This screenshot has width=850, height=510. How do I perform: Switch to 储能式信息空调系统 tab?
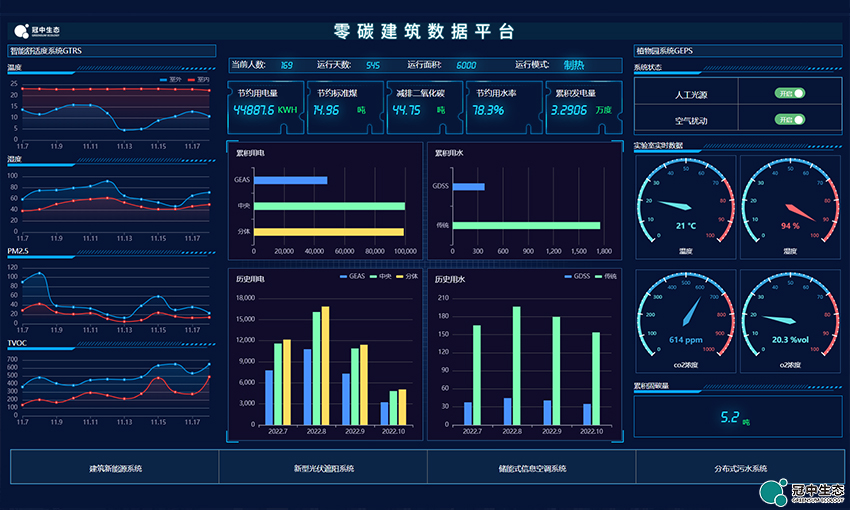coord(531,468)
